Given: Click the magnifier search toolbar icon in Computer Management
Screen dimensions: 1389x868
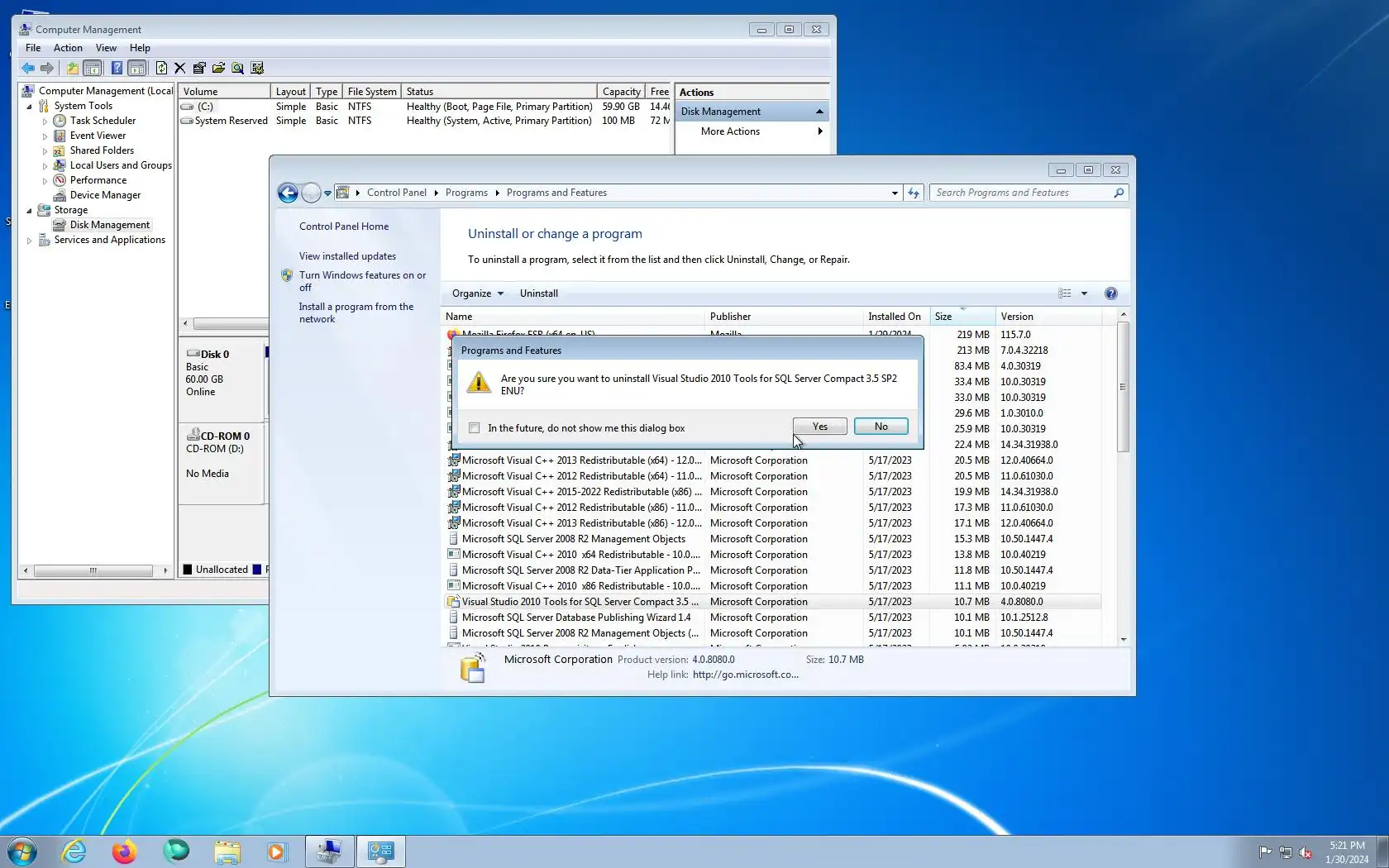Looking at the screenshot, I should click(x=237, y=68).
